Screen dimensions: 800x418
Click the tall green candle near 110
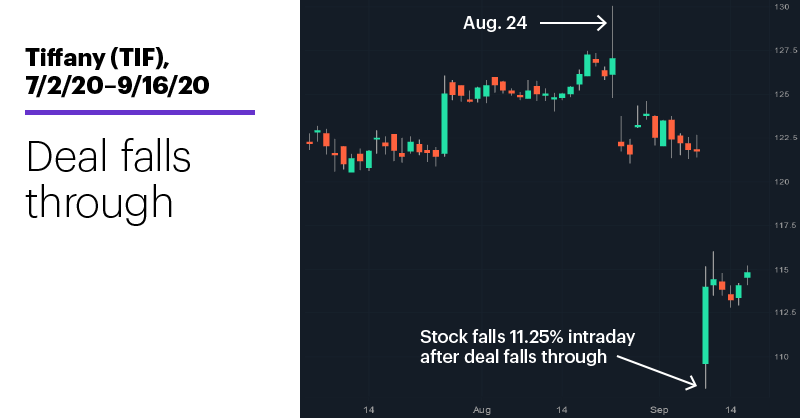(x=706, y=325)
